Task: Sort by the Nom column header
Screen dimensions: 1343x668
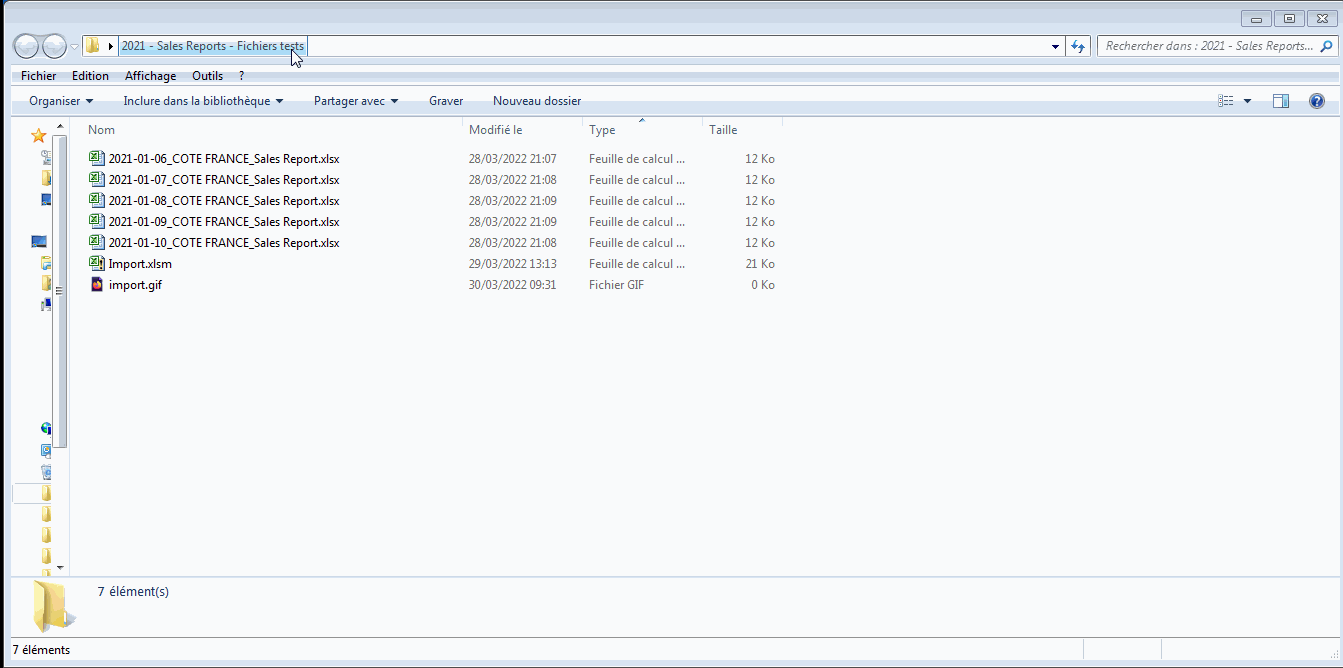Action: 101,130
